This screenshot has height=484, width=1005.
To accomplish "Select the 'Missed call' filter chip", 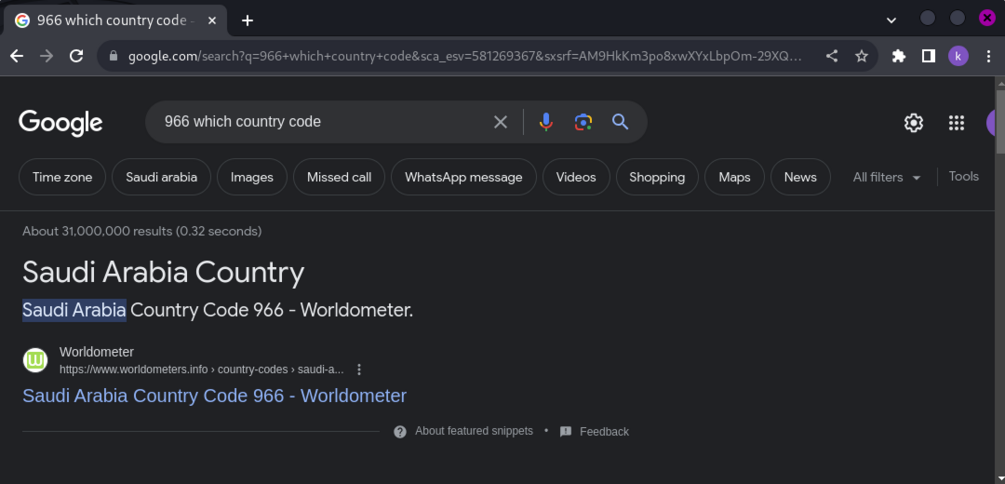I will click(339, 177).
